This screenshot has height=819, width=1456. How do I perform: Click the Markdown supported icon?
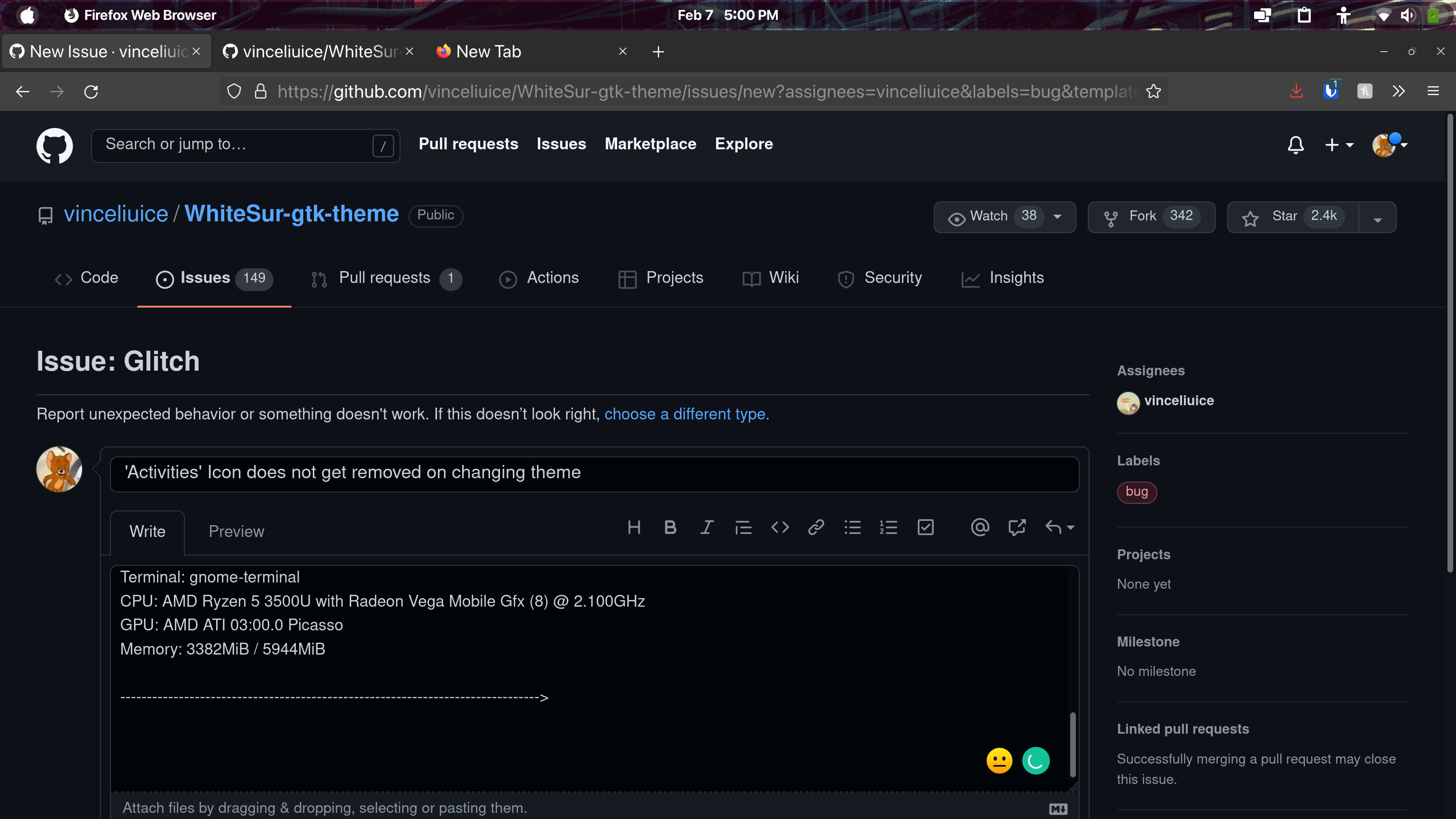coord(1058,809)
